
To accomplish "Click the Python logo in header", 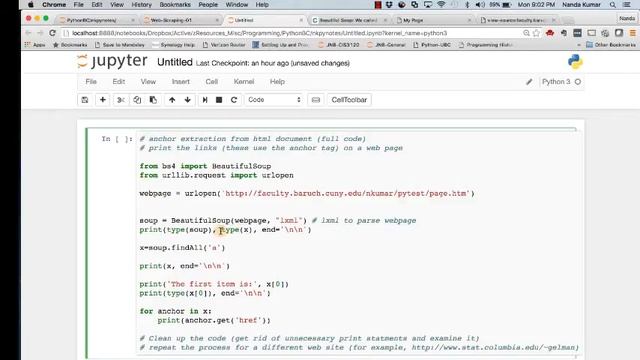I will click(x=575, y=62).
